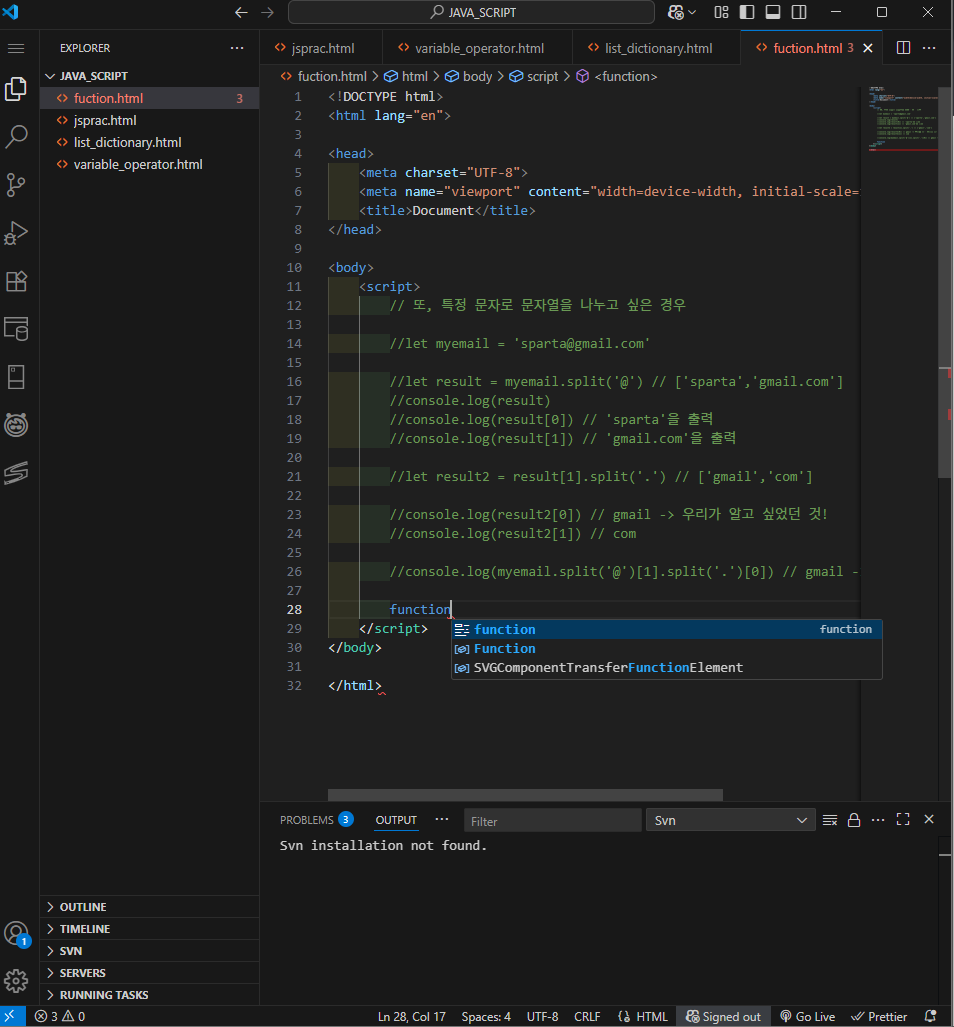Viewport: 954px width, 1027px height.
Task: Close the bottom panel
Action: tap(928, 819)
